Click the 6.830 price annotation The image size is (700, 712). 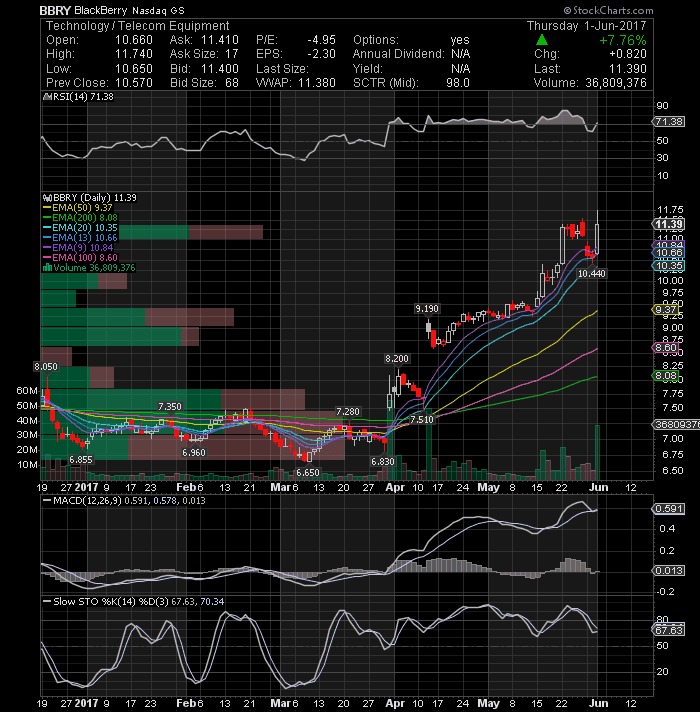(383, 462)
